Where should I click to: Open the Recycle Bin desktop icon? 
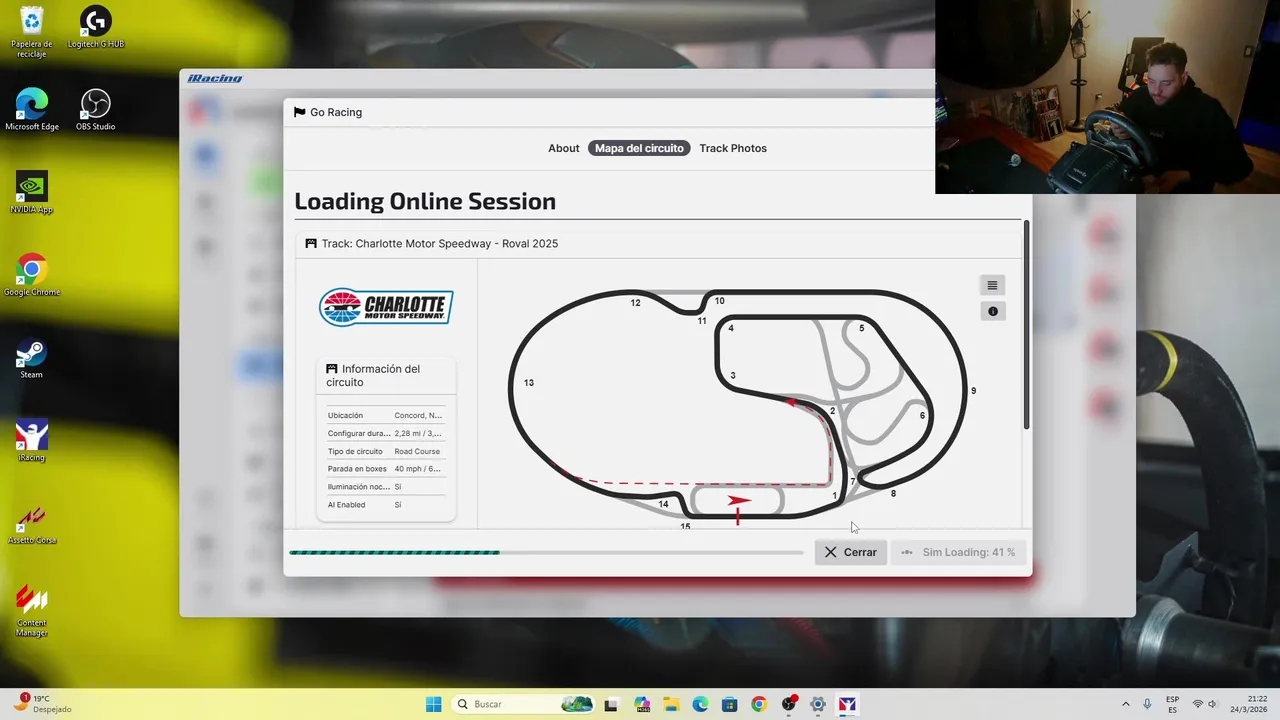[32, 31]
